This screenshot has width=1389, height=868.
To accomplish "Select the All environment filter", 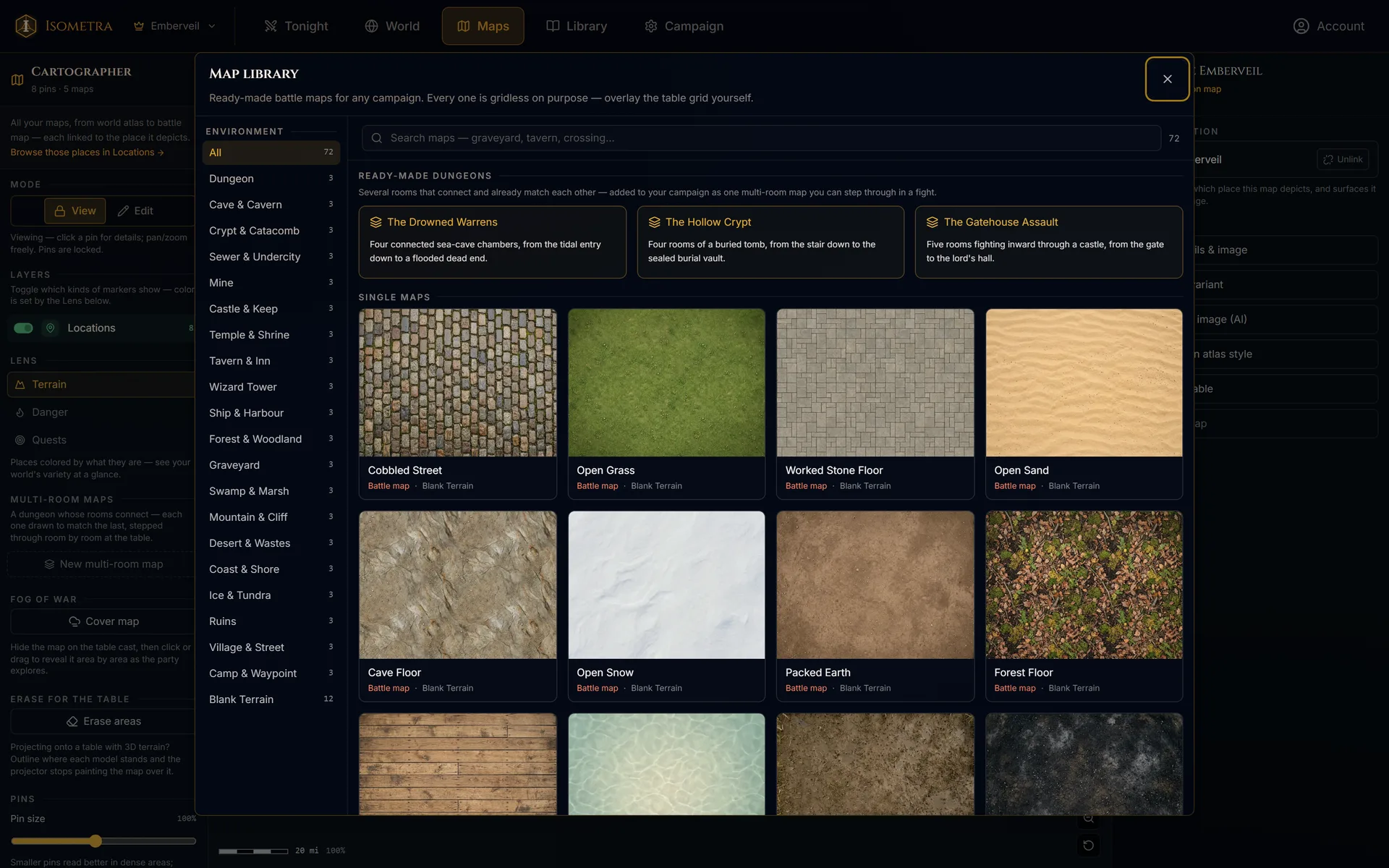I will point(271,153).
